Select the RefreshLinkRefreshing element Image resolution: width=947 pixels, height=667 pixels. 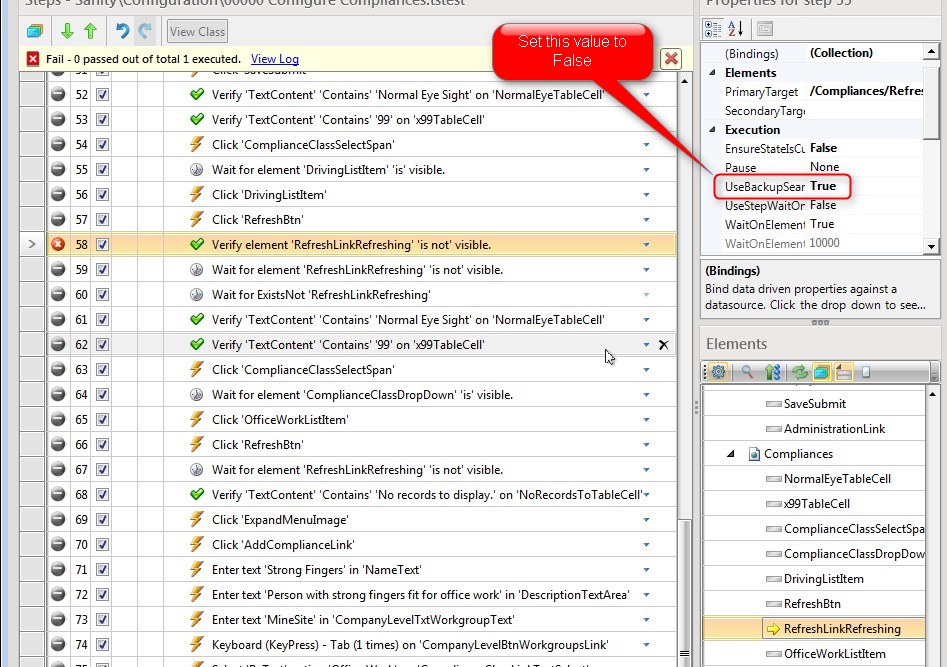[x=842, y=628]
